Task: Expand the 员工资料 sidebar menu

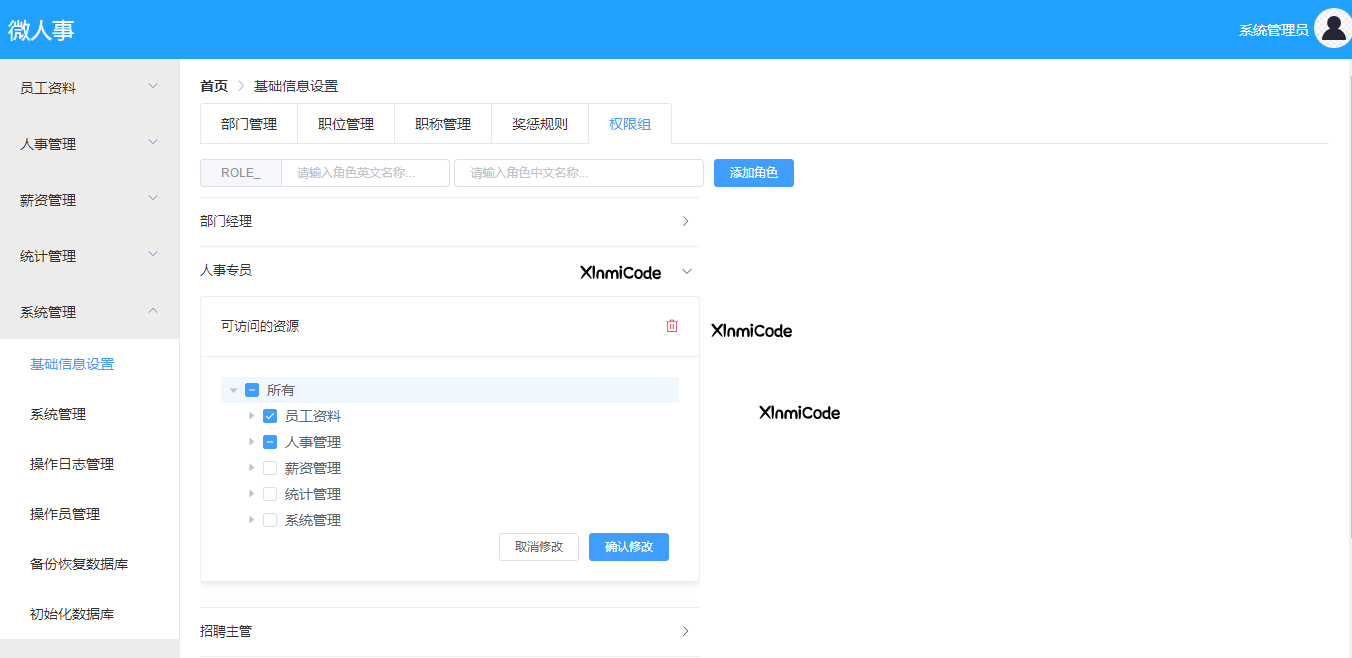Action: [x=153, y=87]
